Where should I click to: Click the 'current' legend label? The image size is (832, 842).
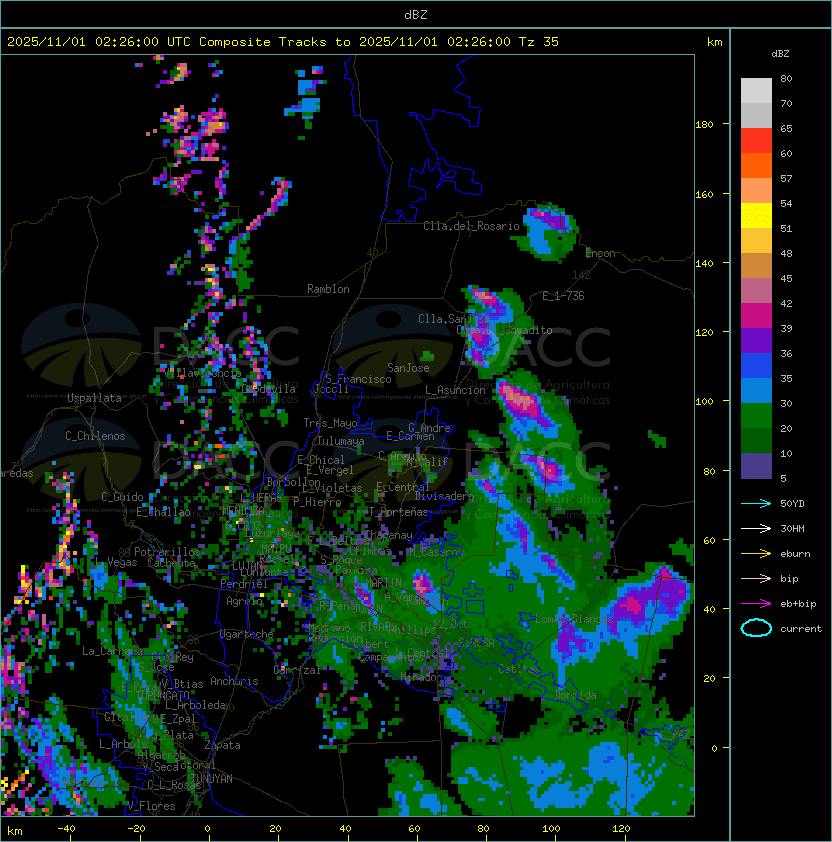pyautogui.click(x=801, y=629)
